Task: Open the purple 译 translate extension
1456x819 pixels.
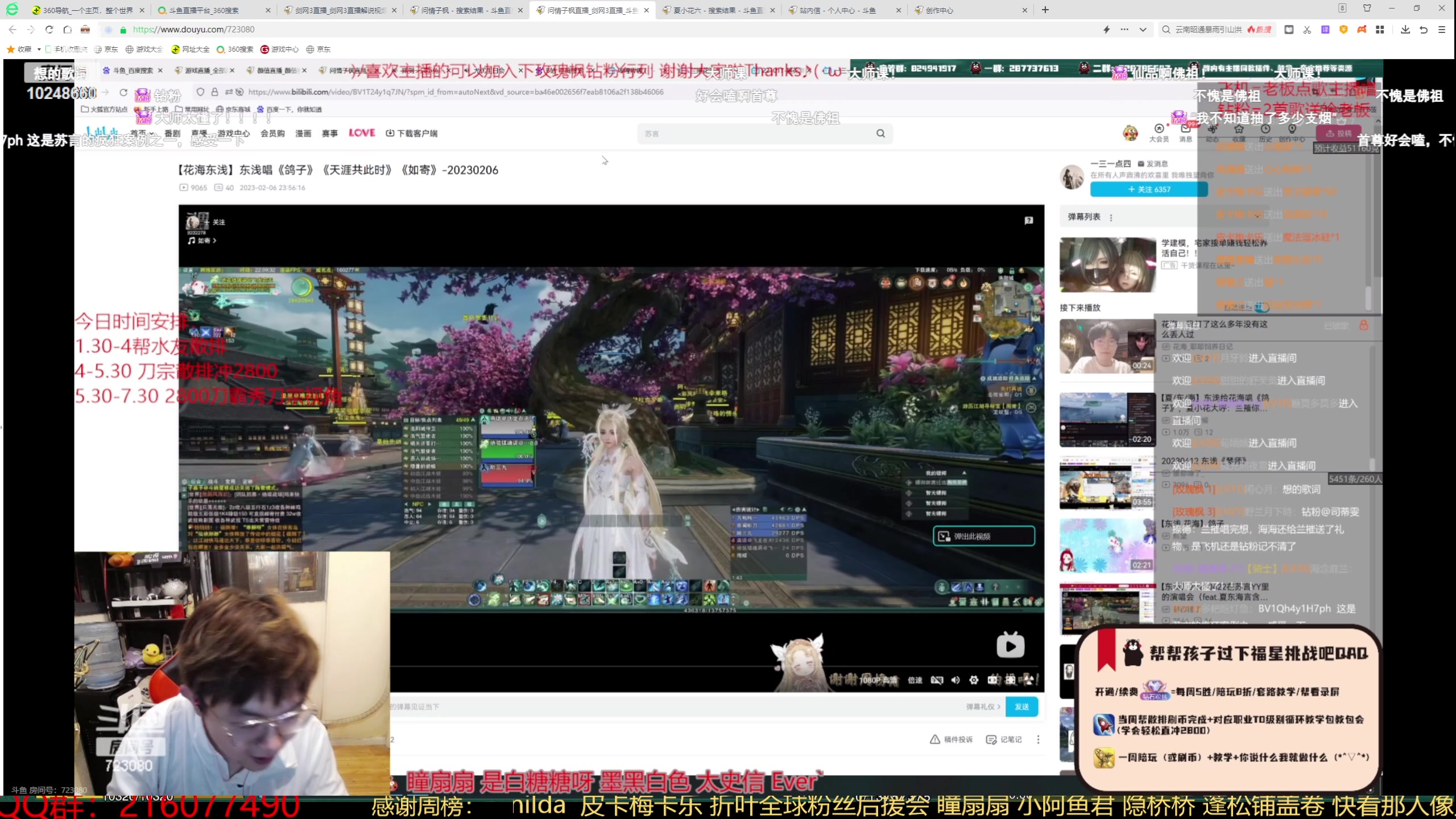Action: [x=1325, y=30]
